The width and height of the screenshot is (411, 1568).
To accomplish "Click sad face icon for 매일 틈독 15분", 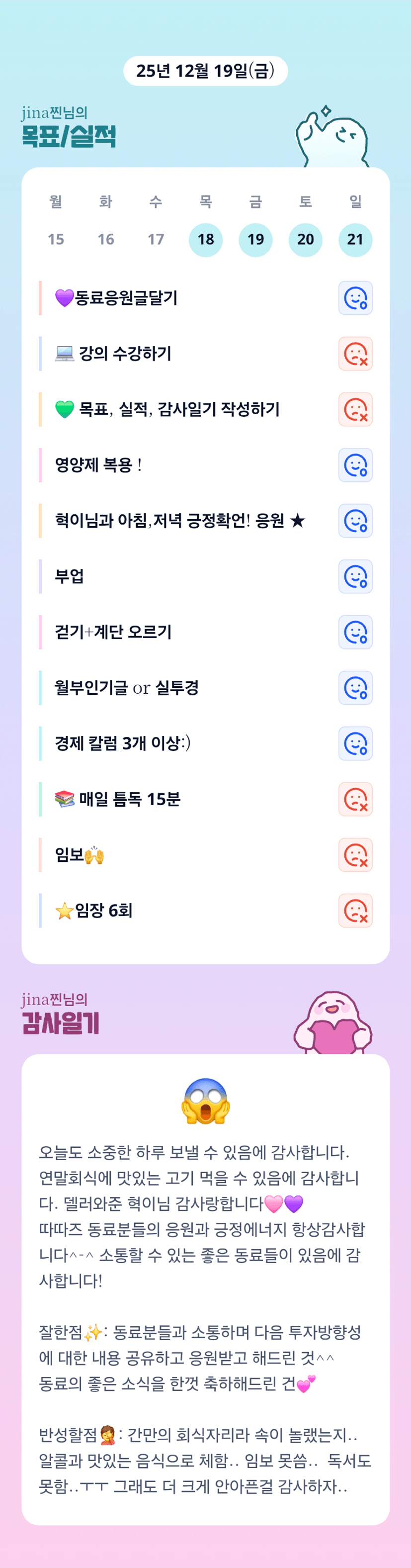I will point(355,799).
